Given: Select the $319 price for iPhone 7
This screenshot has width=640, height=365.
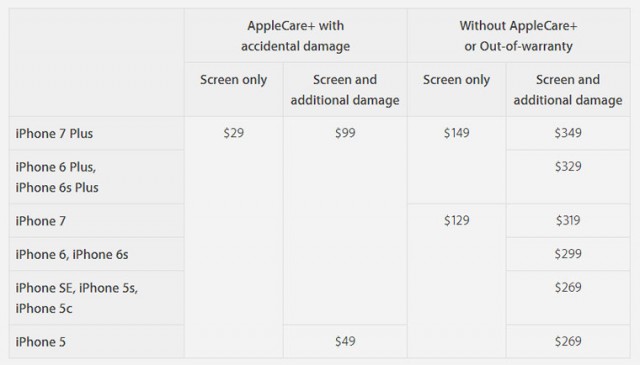Looking at the screenshot, I should click(568, 220).
